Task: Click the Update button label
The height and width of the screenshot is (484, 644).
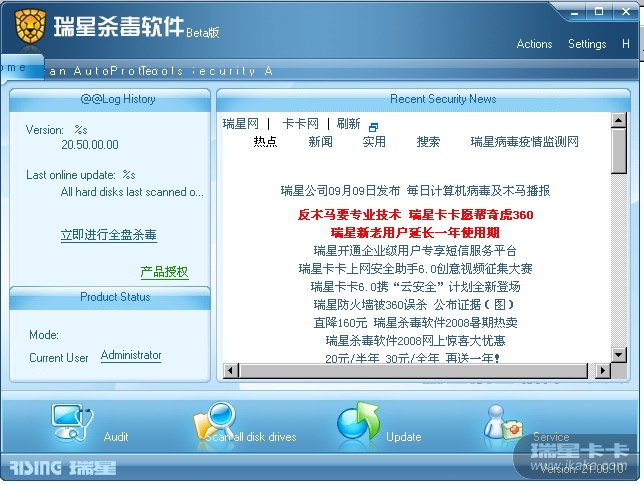Action: click(404, 437)
